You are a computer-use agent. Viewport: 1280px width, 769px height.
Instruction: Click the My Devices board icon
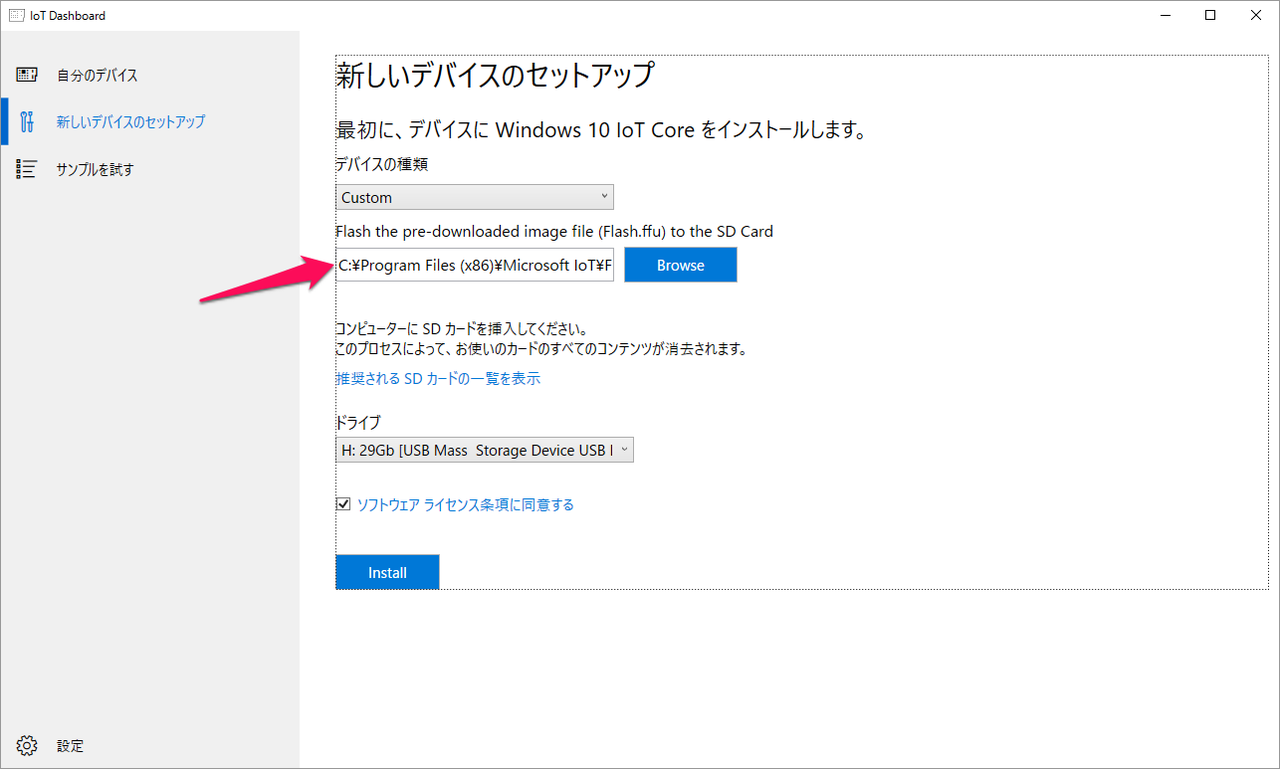(27, 75)
